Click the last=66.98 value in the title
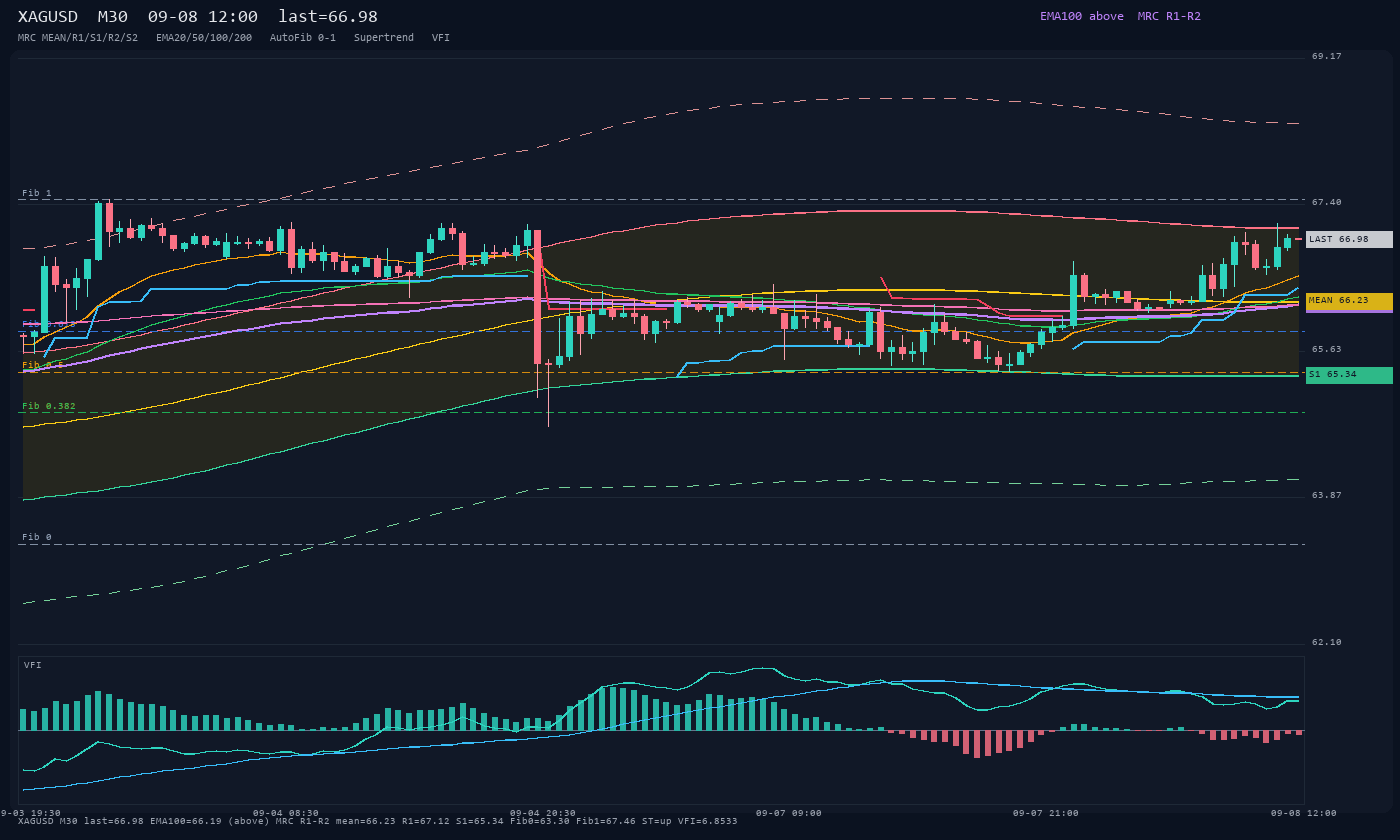1400x840 pixels. point(328,17)
